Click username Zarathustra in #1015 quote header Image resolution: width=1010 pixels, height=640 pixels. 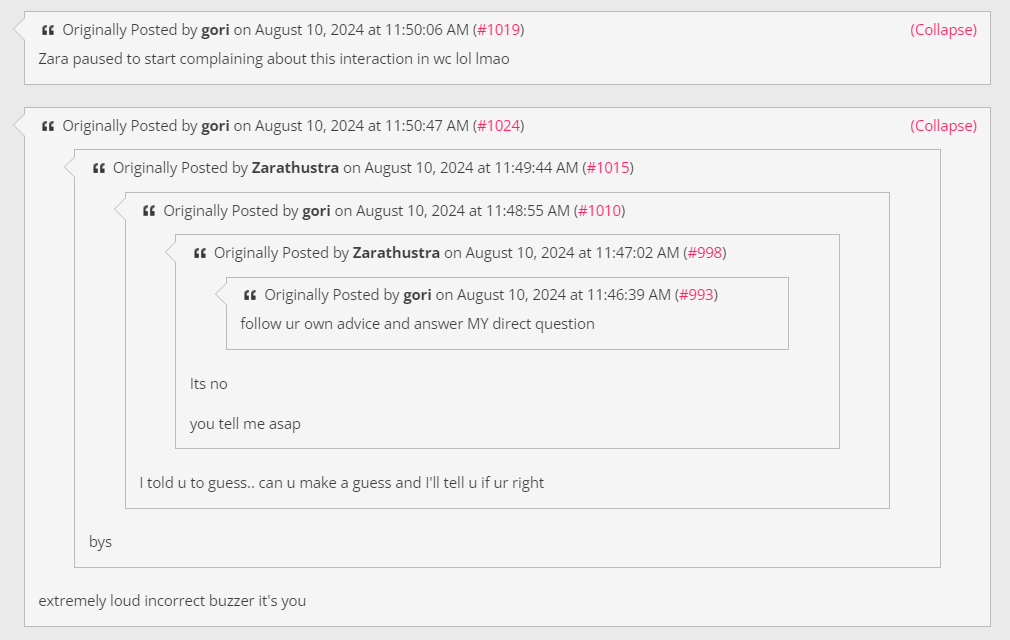pos(295,168)
